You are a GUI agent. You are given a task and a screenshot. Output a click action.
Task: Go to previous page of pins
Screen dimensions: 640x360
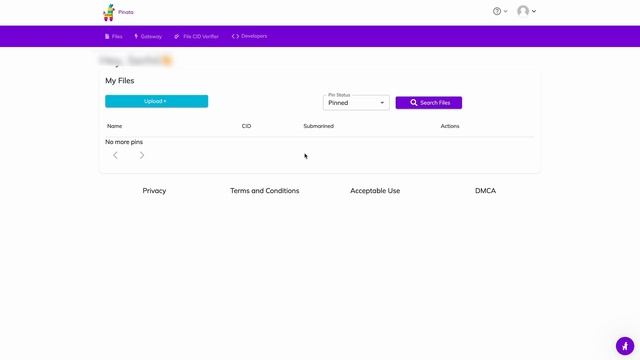tap(115, 155)
